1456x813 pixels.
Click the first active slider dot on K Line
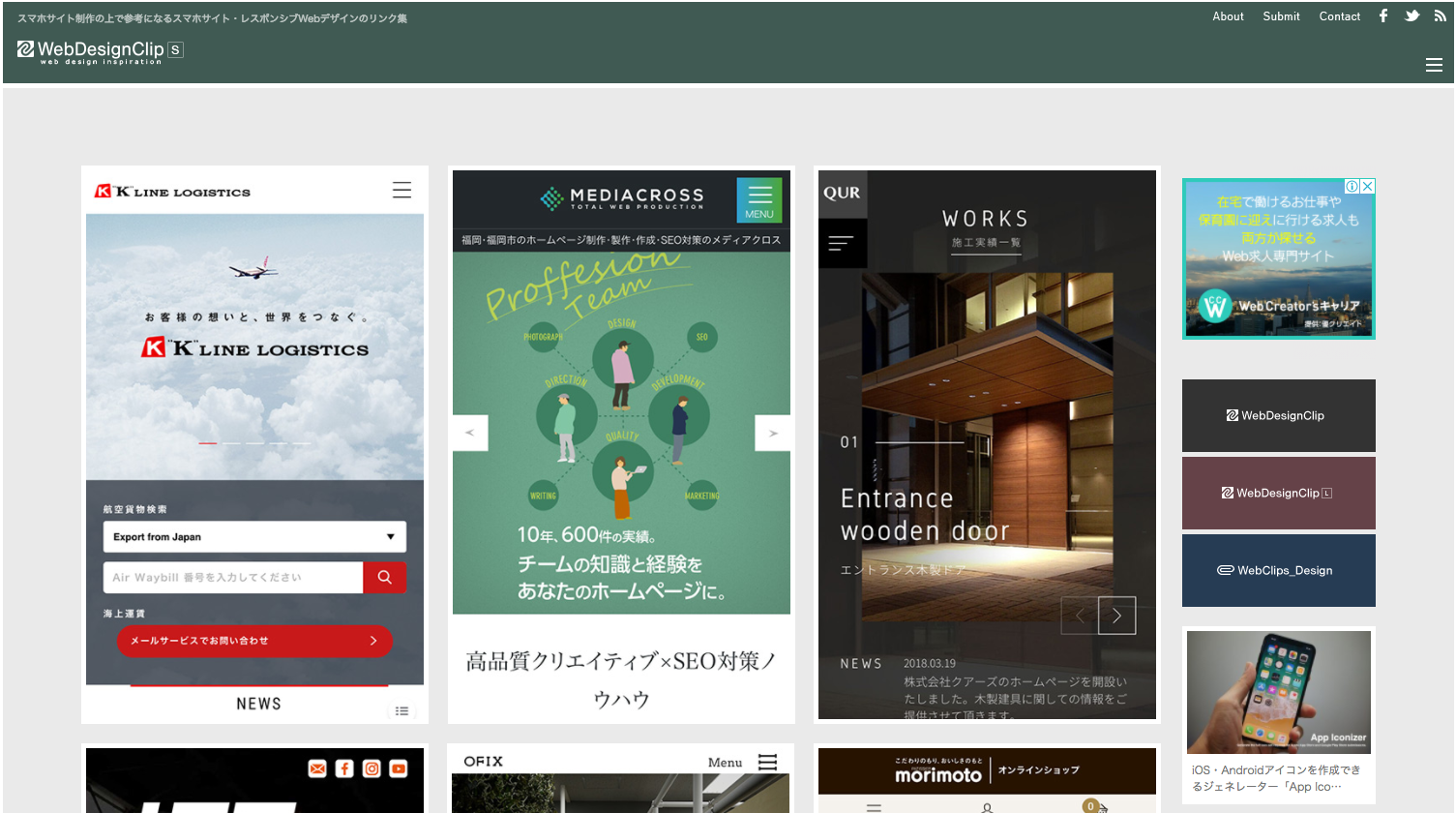[x=208, y=443]
